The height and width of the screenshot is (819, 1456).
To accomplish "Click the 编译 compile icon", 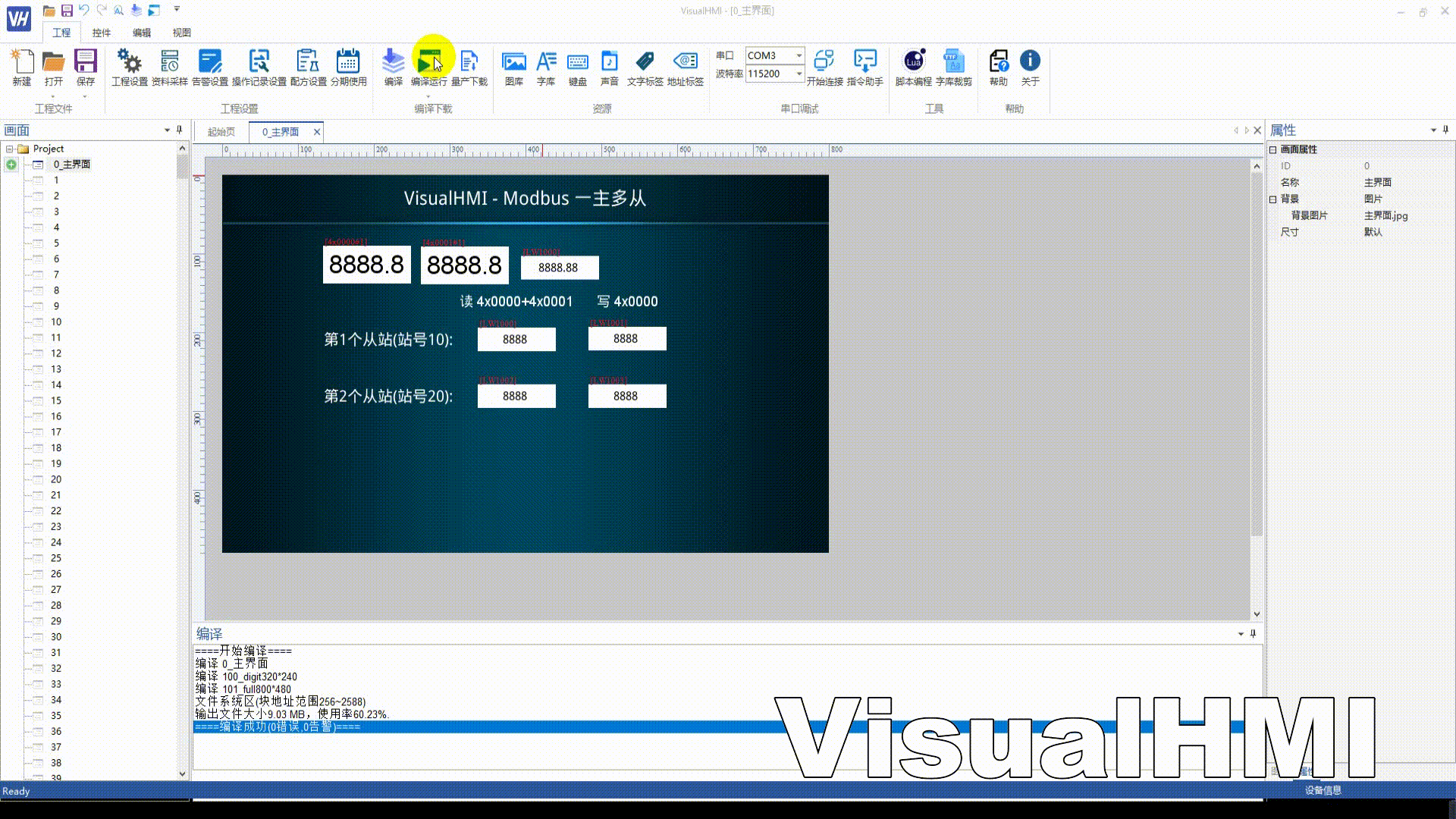I will pos(393,67).
